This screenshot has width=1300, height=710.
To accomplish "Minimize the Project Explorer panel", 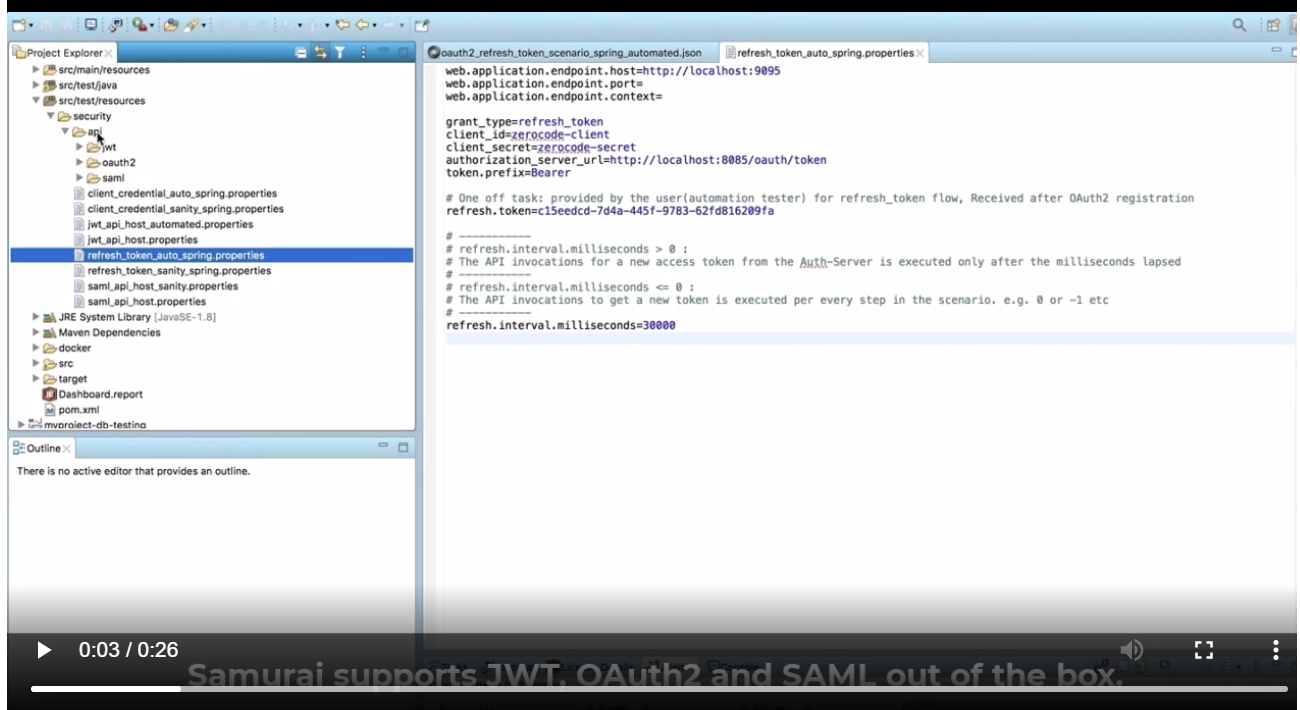I will point(383,50).
